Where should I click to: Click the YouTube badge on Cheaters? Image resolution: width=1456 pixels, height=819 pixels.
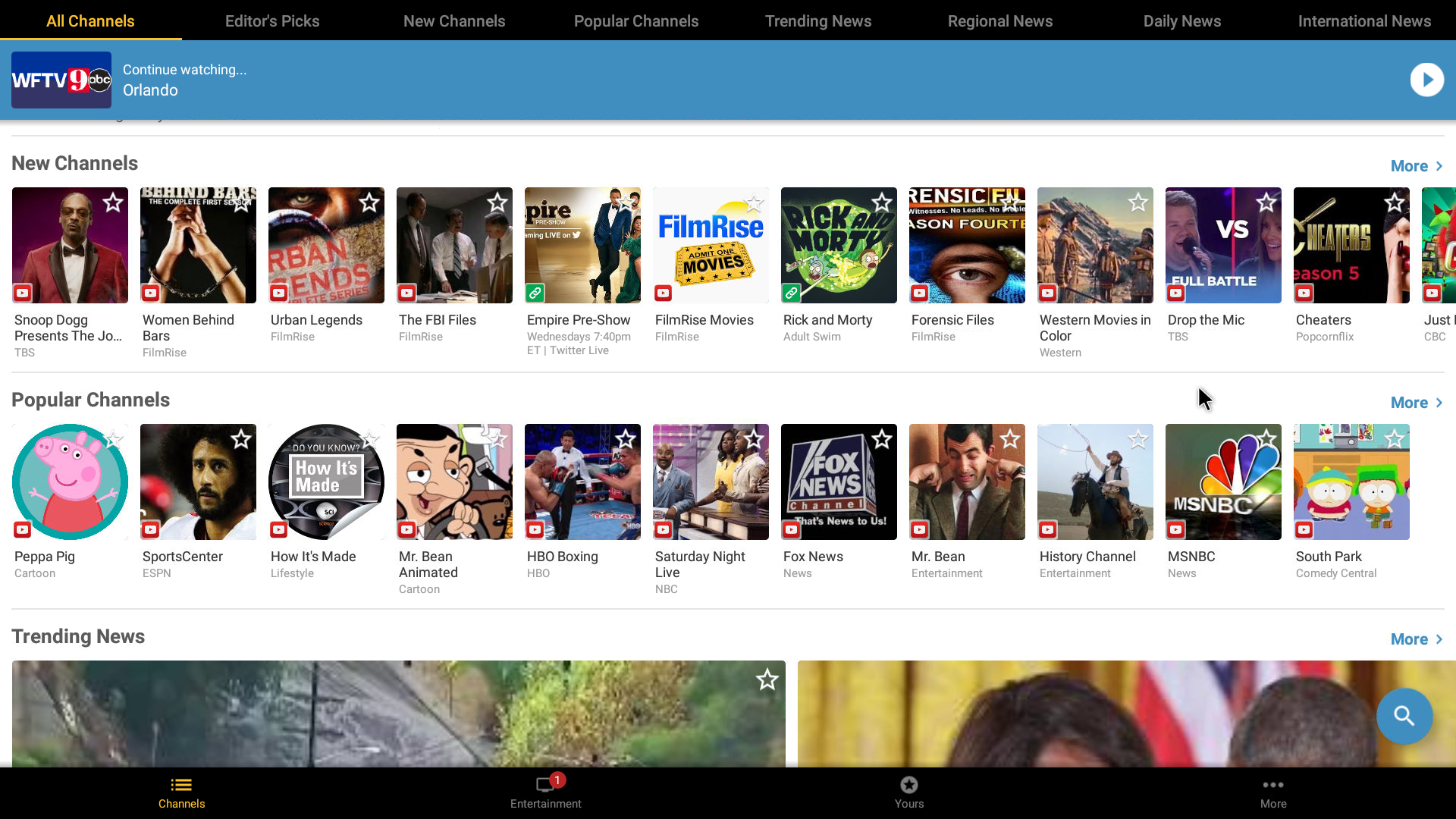pyautogui.click(x=1304, y=293)
